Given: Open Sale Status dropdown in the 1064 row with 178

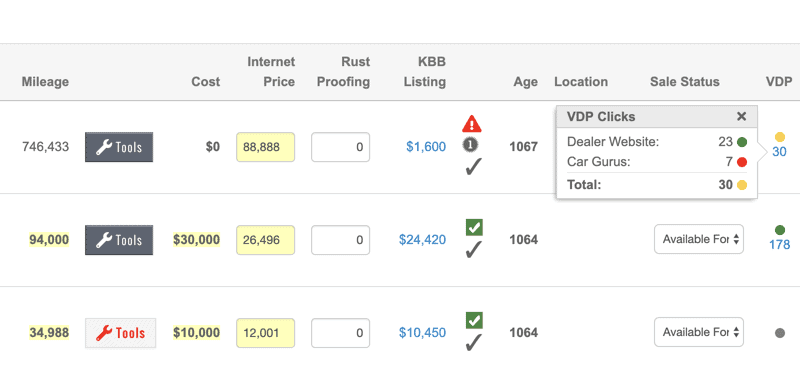Looking at the screenshot, I should click(x=699, y=239).
